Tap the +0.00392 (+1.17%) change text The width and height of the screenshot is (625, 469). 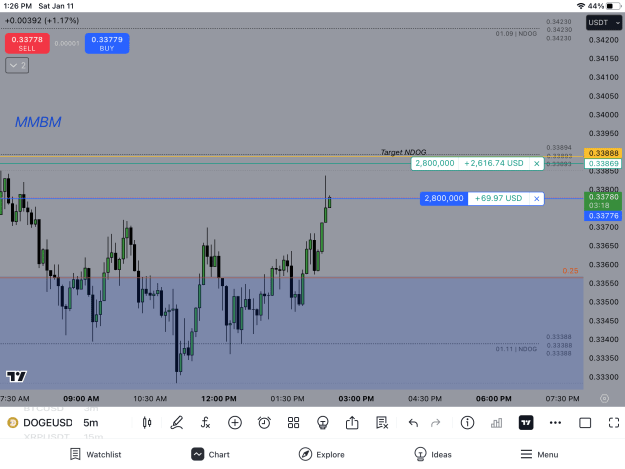[x=42, y=20]
